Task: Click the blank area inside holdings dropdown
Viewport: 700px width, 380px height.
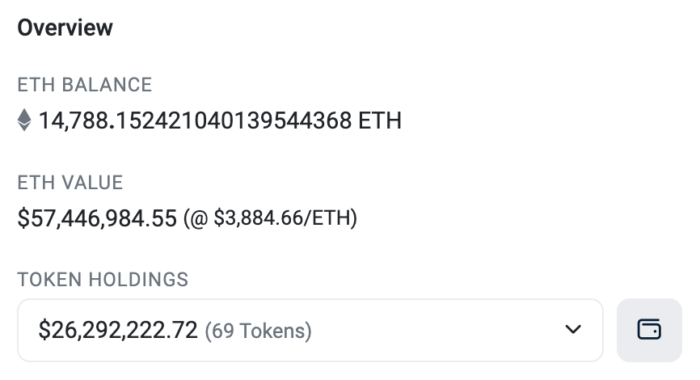Action: (438, 330)
